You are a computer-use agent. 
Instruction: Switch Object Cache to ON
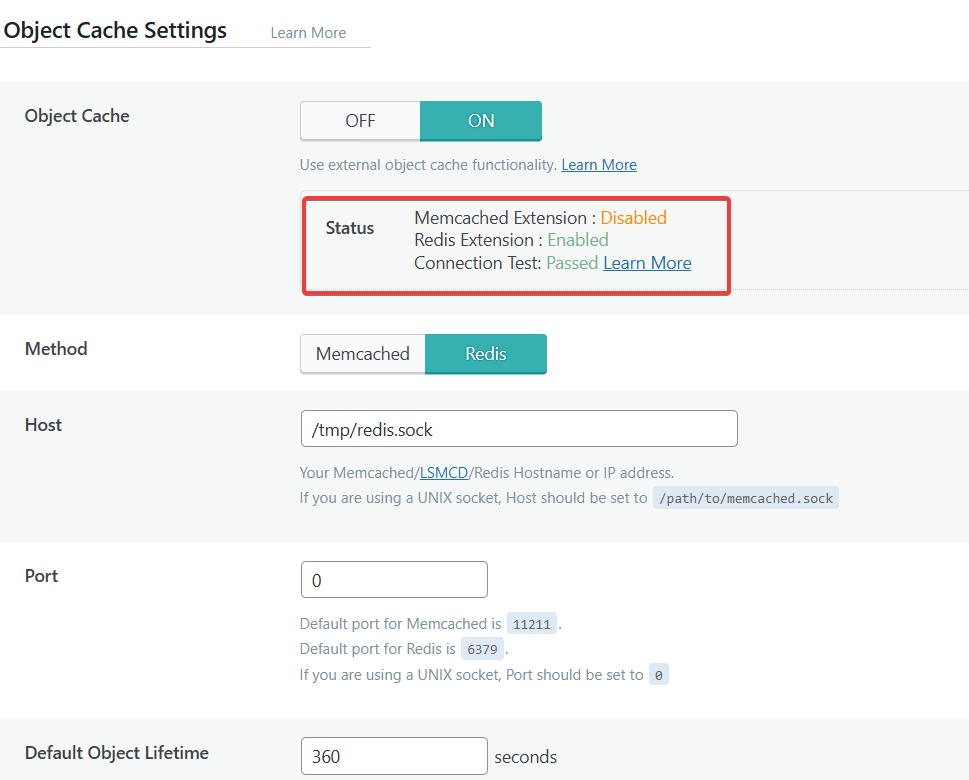(481, 121)
